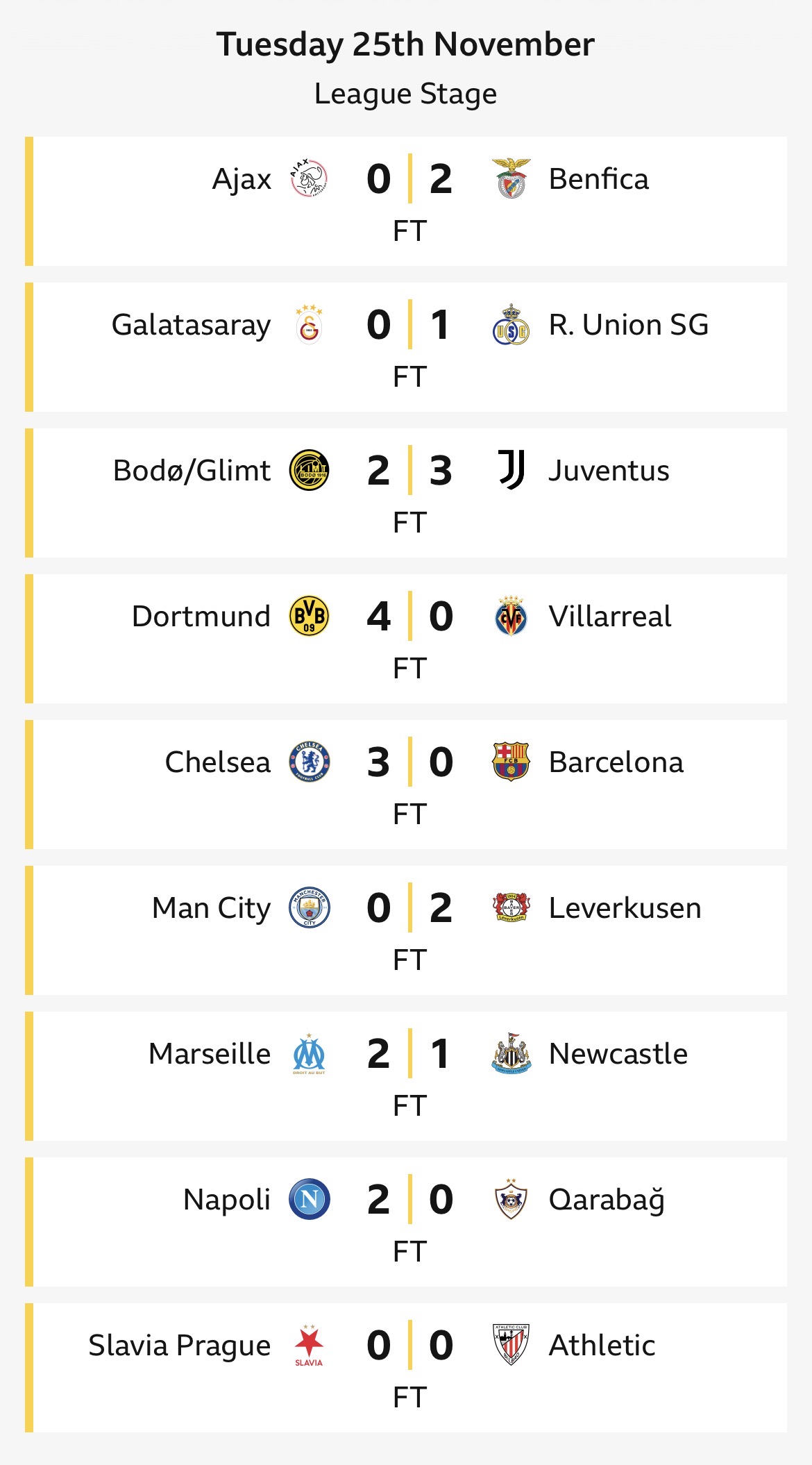Open the R. Union SG team link

click(628, 325)
